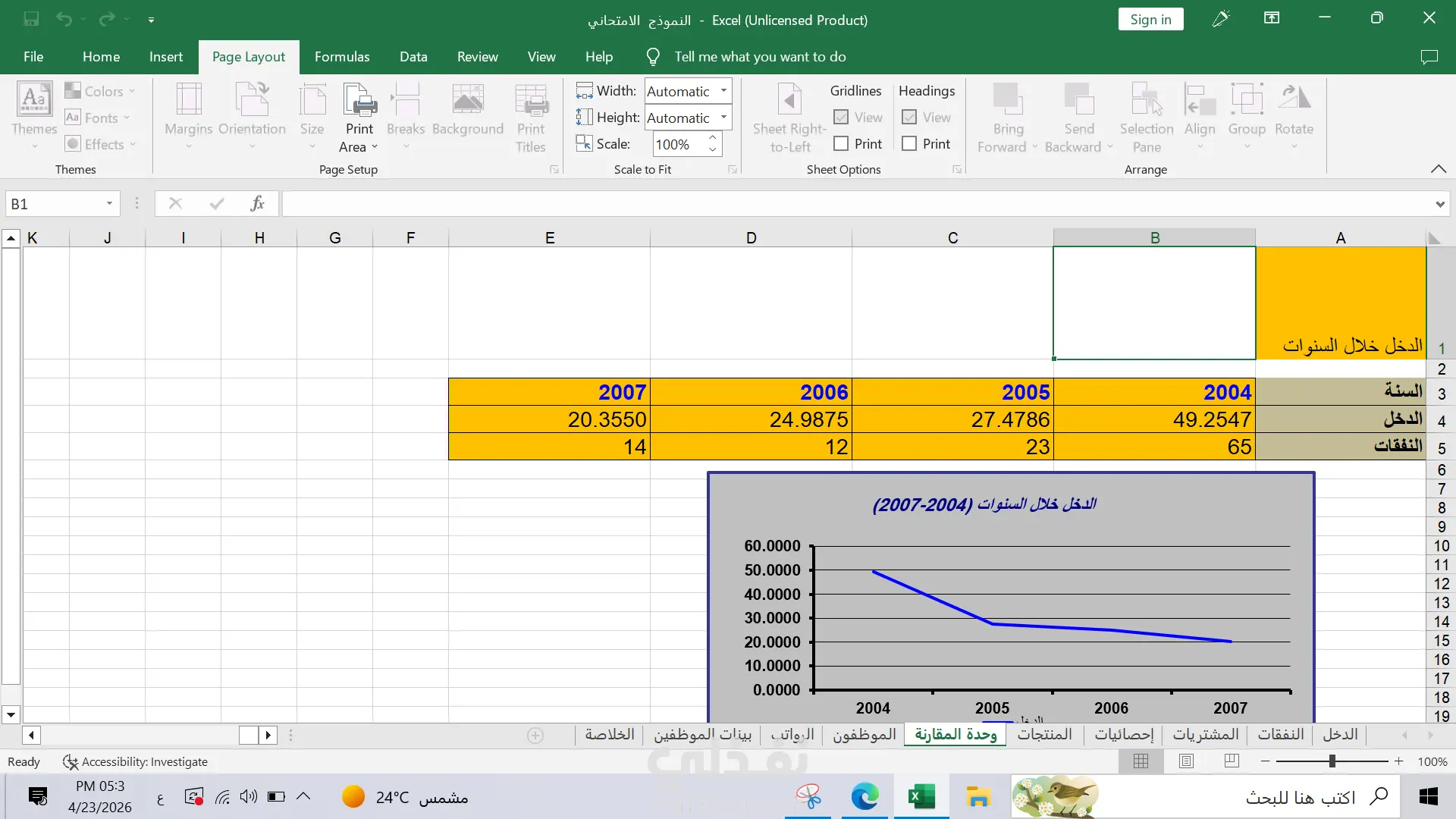The width and height of the screenshot is (1456, 819).
Task: Toggle the Headings View checkbox
Action: coord(909,118)
